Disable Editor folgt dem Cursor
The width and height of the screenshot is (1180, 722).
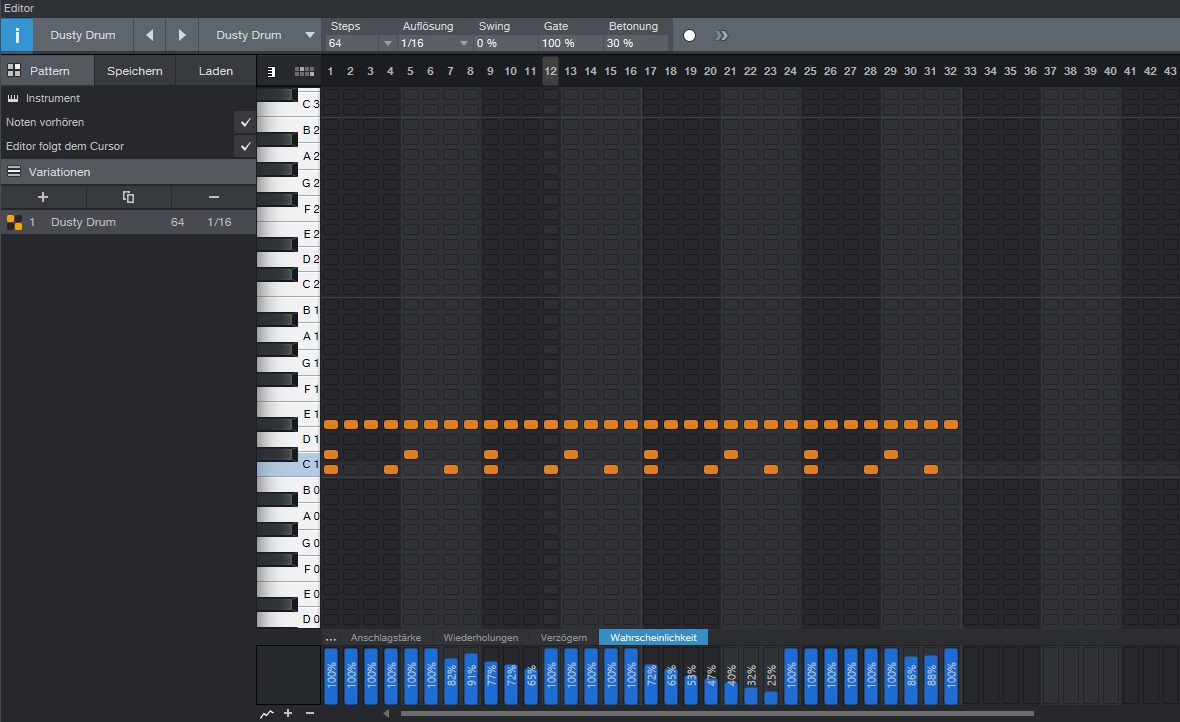[246, 146]
